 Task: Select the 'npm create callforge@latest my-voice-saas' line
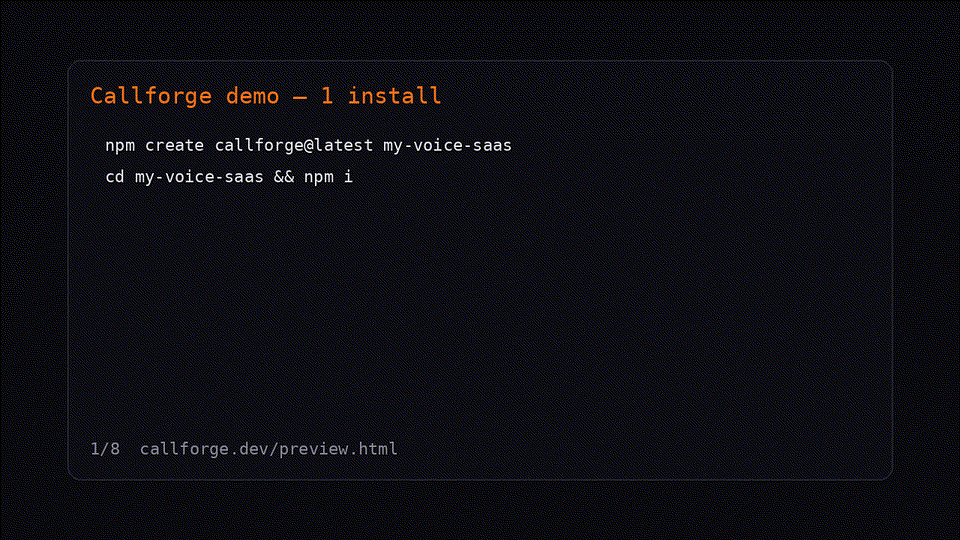coord(309,146)
